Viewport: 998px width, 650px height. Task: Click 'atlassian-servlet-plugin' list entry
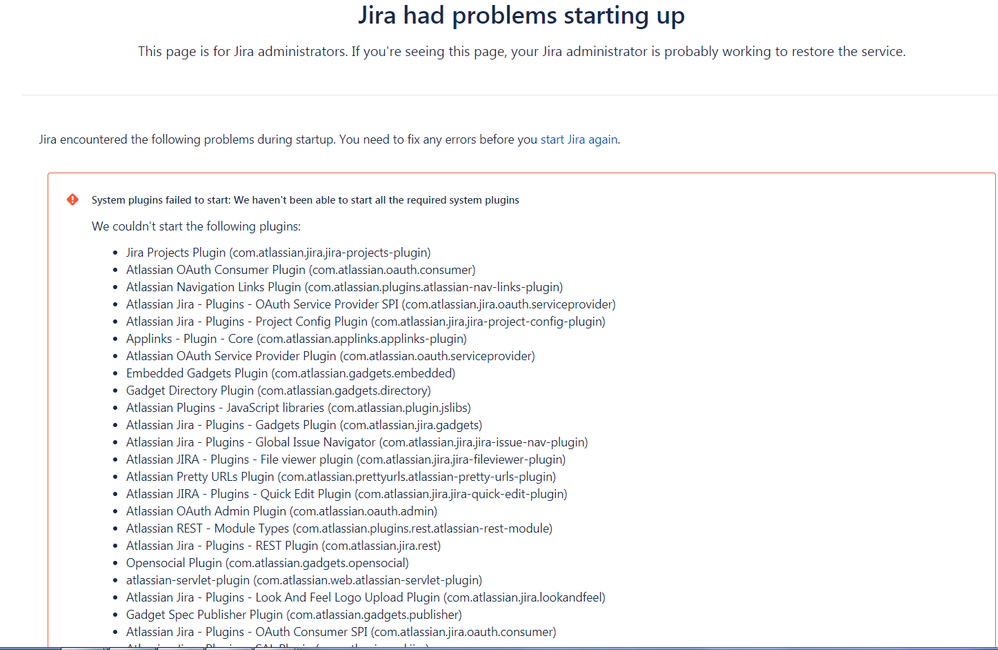pos(304,579)
